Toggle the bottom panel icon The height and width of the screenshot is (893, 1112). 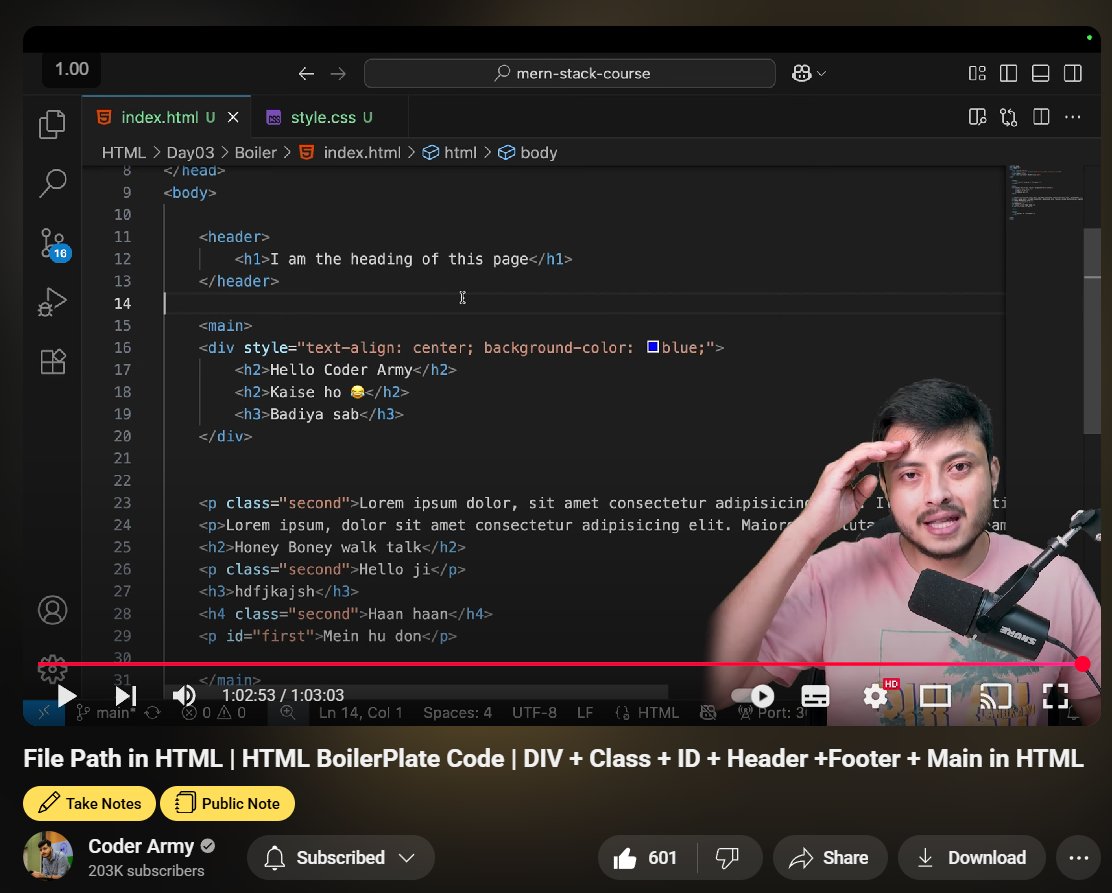pos(1040,74)
